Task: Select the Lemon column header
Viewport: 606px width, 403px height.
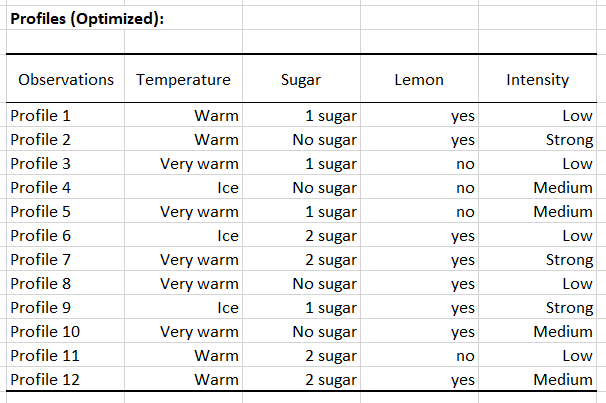Action: pos(420,80)
